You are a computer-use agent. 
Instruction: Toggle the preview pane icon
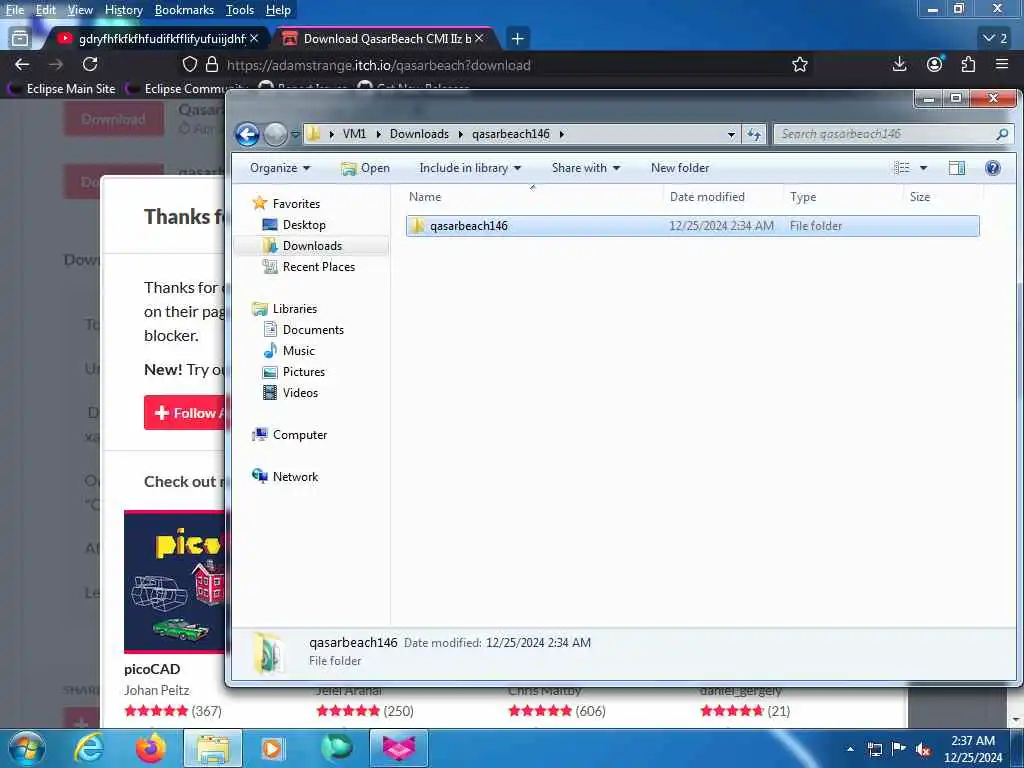coord(957,168)
